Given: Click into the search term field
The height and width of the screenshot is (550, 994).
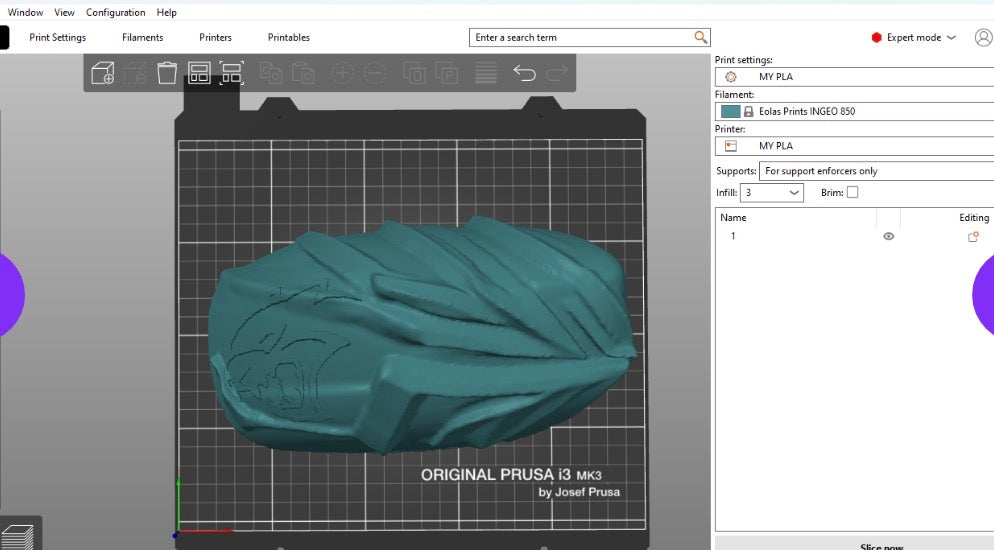Looking at the screenshot, I should coord(582,37).
